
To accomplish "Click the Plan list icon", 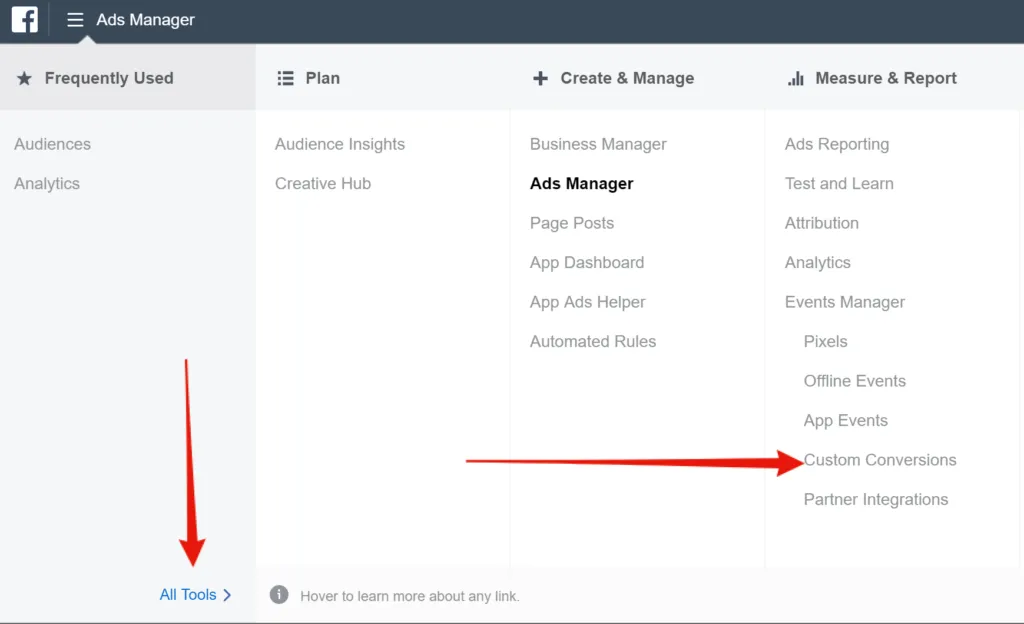I will click(285, 78).
